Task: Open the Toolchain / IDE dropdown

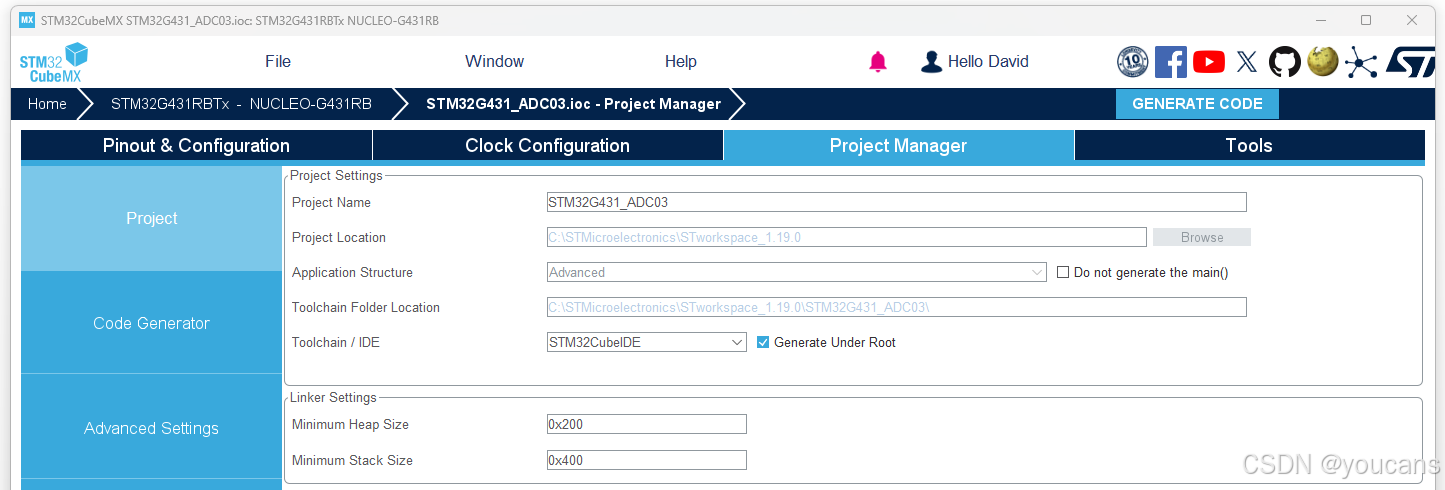Action: tap(647, 342)
